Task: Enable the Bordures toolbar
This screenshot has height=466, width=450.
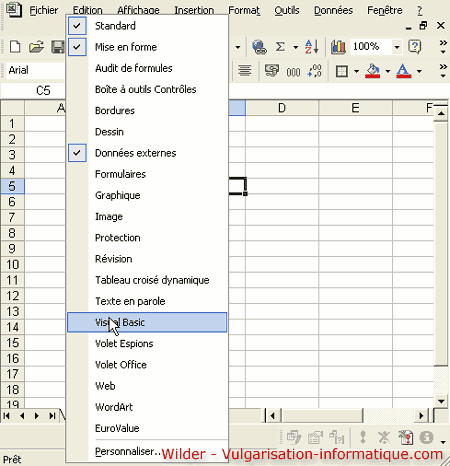Action: click(x=147, y=111)
